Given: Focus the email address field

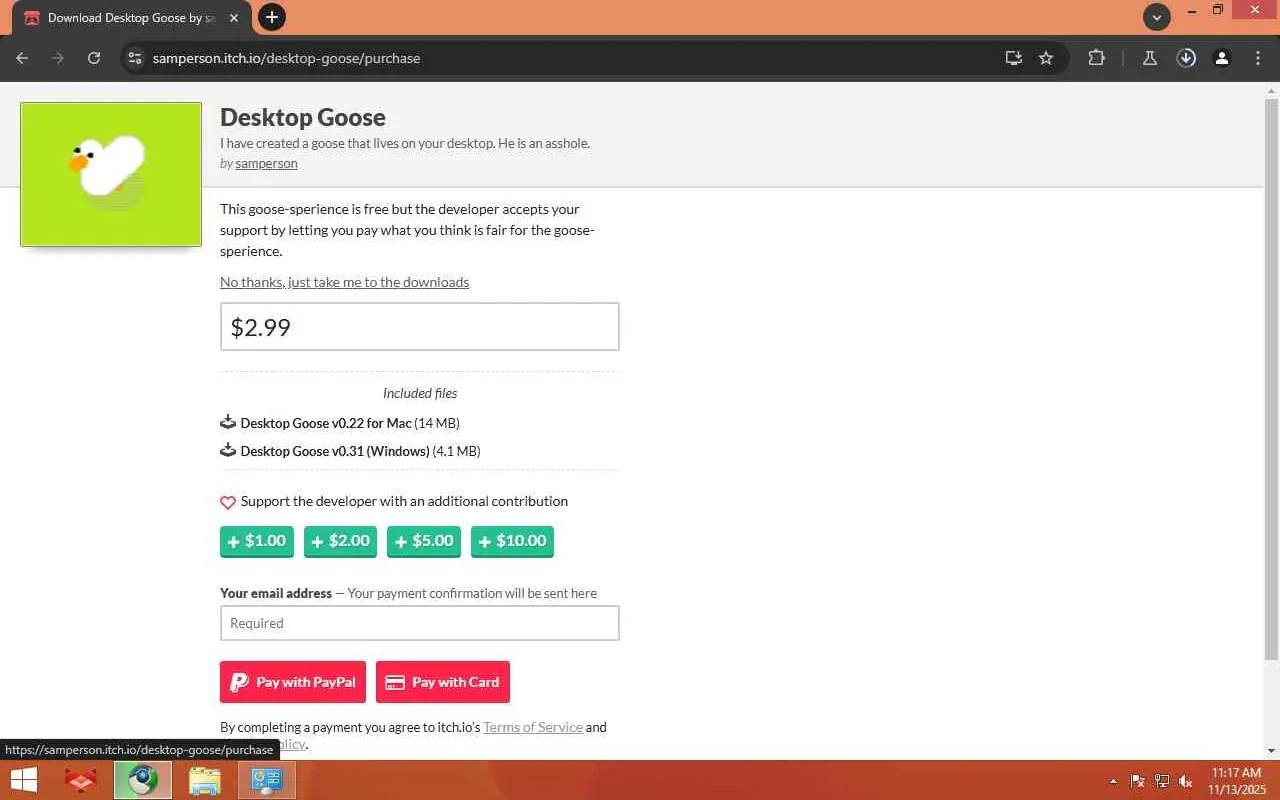Looking at the screenshot, I should click(x=420, y=623).
